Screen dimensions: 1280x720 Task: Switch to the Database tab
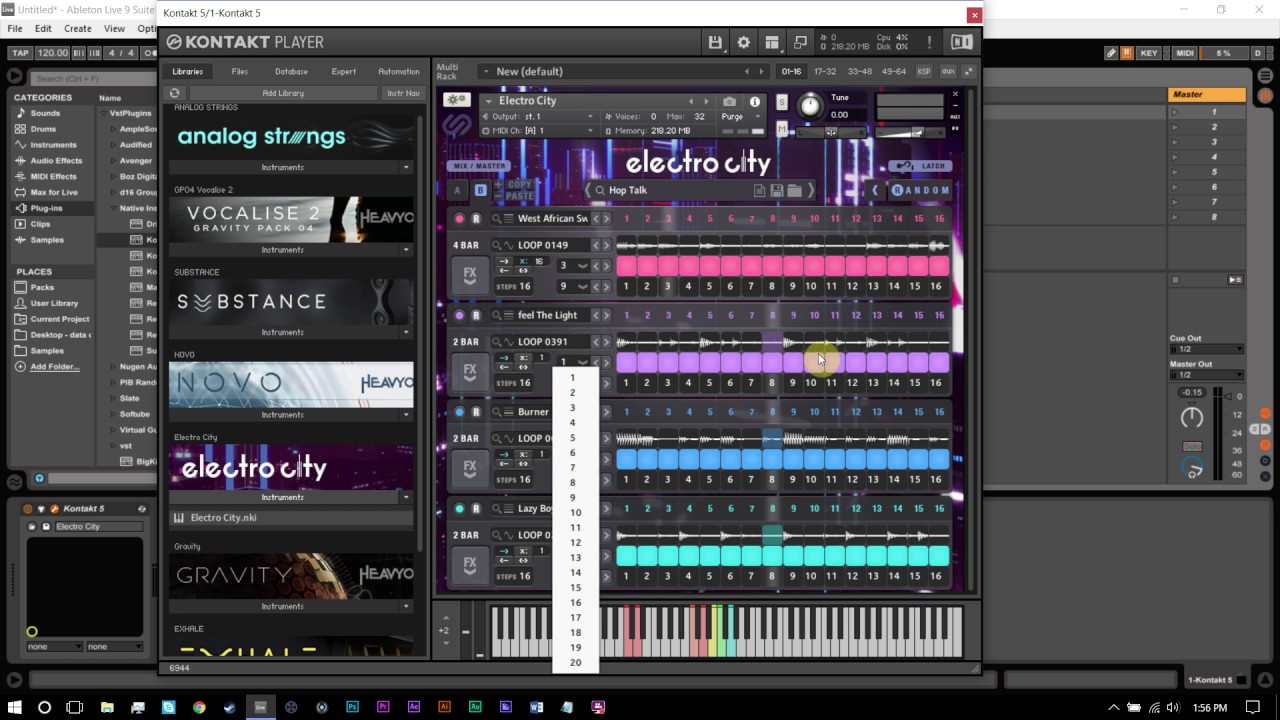(291, 71)
